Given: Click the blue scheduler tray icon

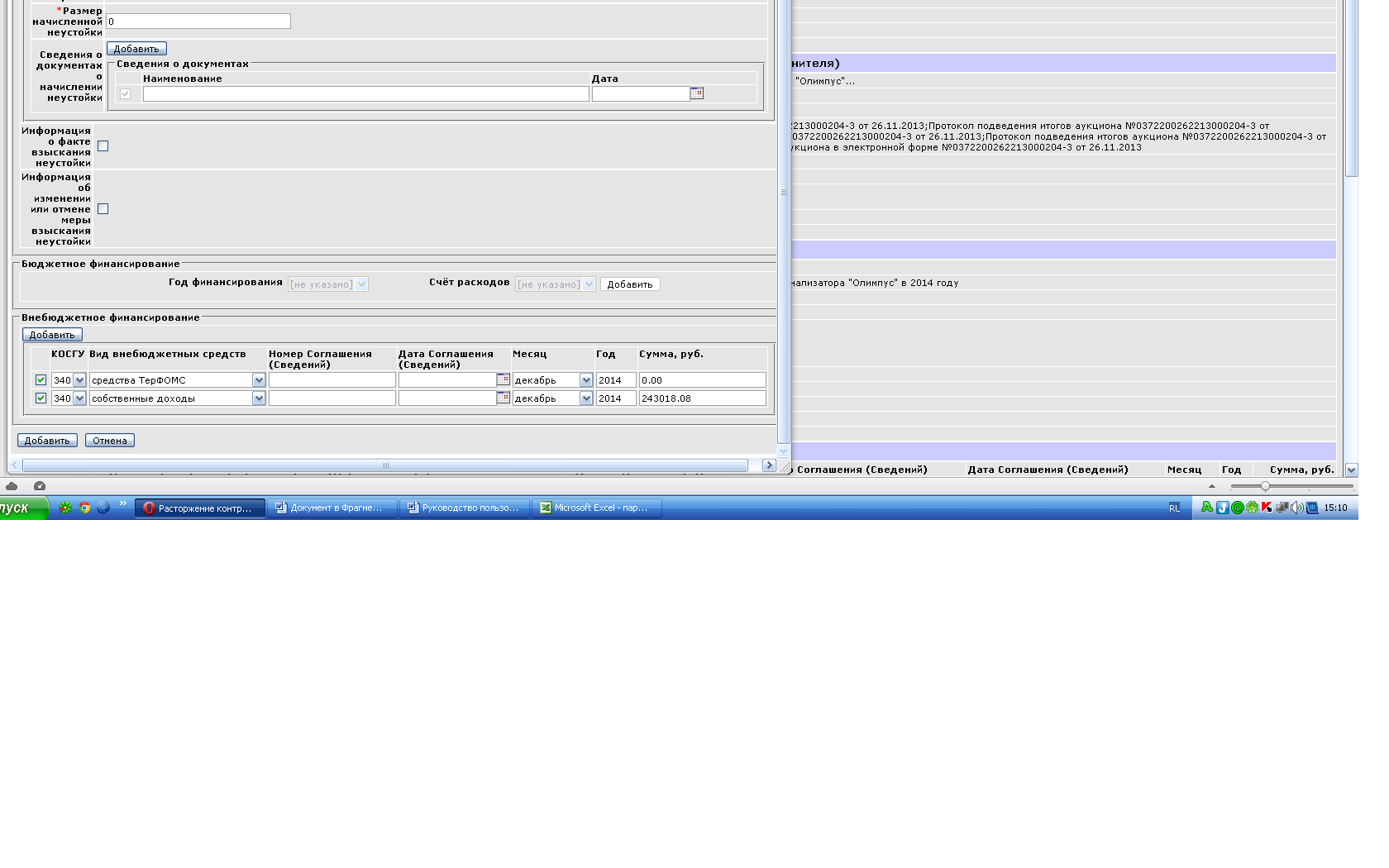Looking at the screenshot, I should [x=1312, y=508].
